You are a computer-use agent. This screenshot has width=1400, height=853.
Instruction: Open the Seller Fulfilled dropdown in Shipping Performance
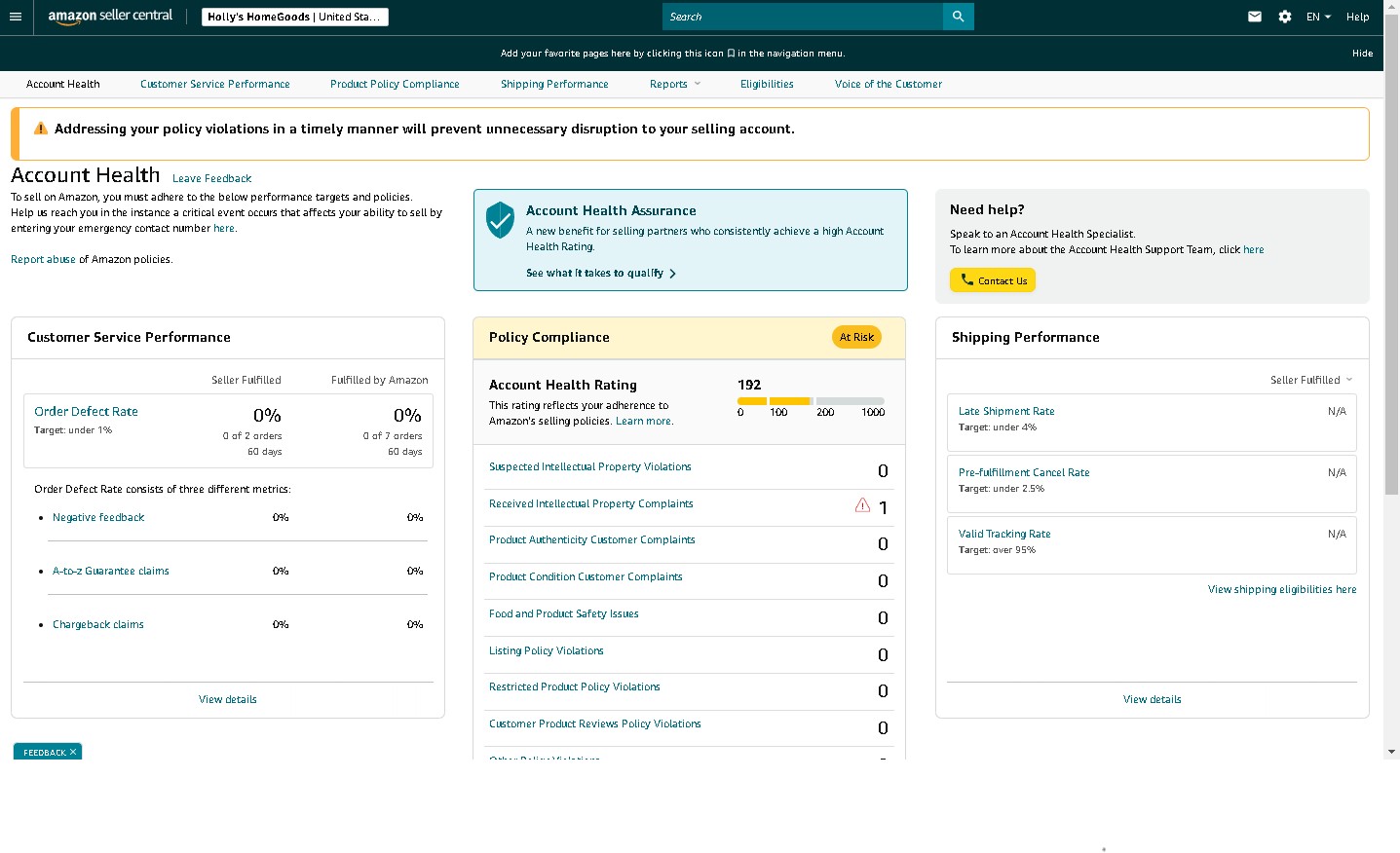tap(1311, 380)
